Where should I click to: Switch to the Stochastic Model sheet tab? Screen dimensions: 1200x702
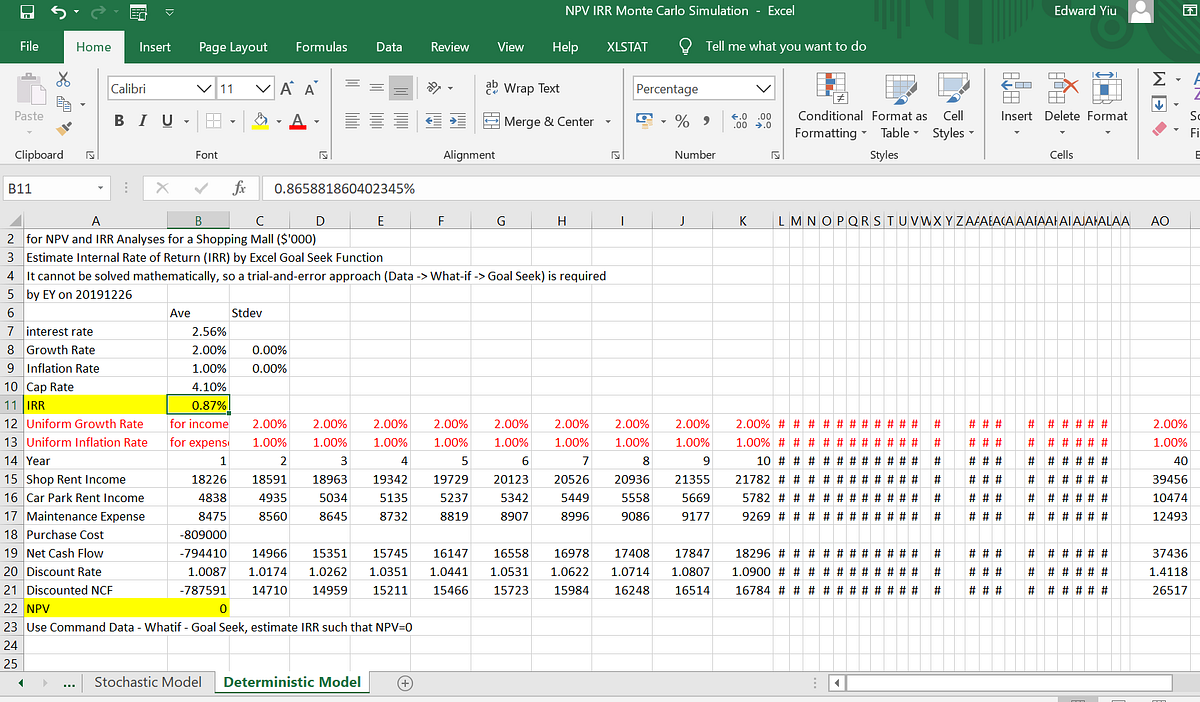tap(148, 681)
